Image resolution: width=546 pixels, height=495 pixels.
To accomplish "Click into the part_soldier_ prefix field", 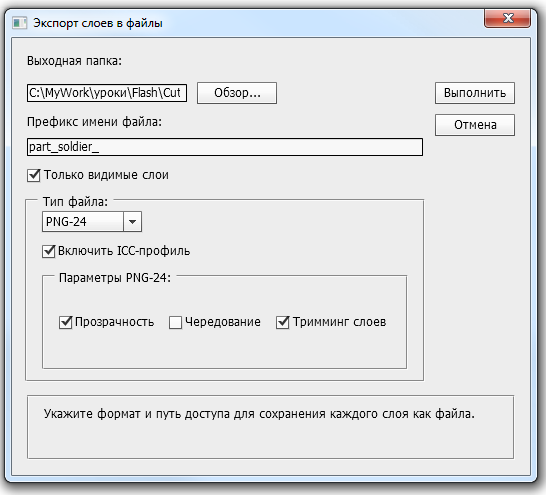I will coord(225,147).
